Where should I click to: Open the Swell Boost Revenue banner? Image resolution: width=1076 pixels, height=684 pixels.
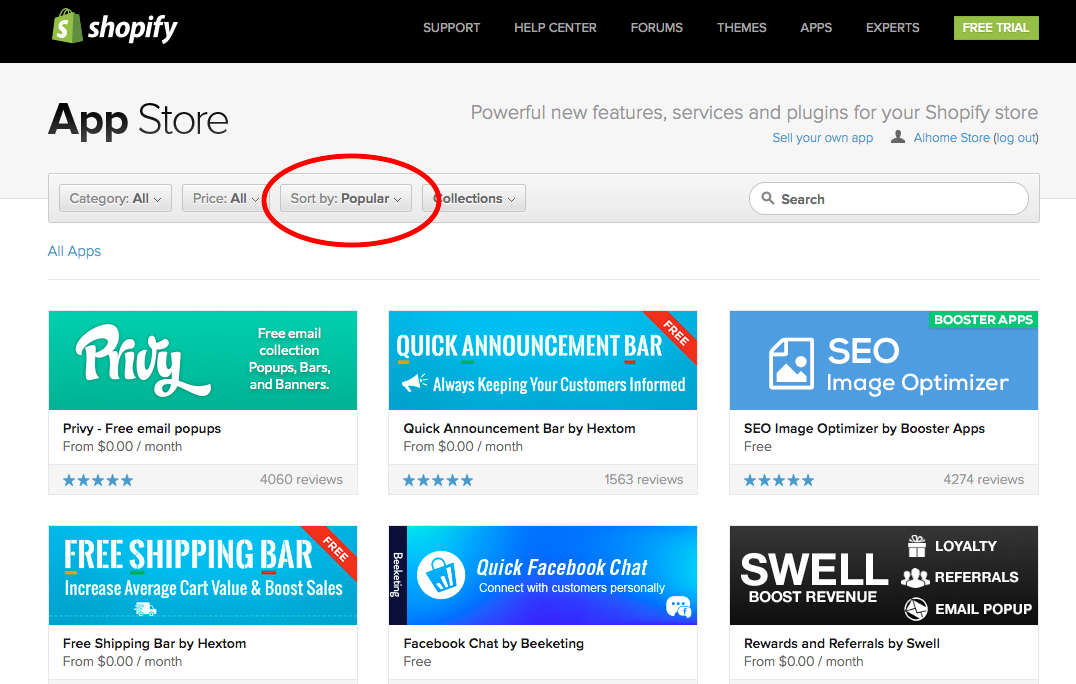pos(884,575)
